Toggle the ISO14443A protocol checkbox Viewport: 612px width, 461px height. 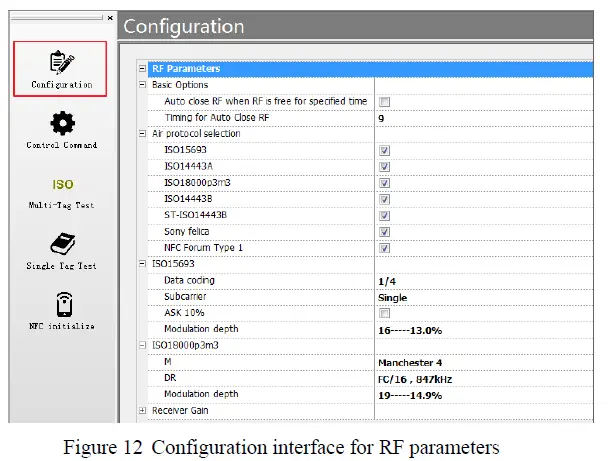pos(384,167)
